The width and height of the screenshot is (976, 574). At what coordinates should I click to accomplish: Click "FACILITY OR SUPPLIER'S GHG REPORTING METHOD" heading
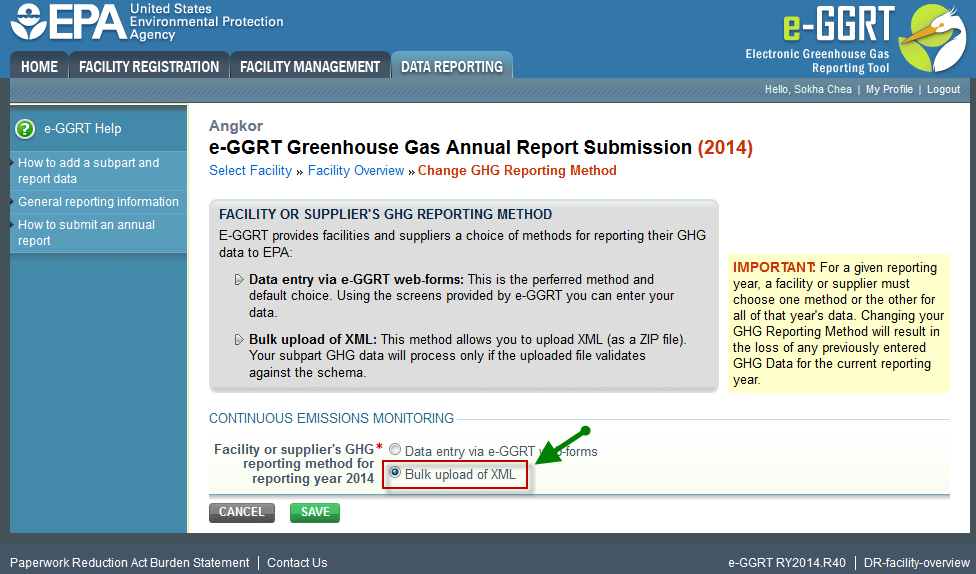coord(385,214)
